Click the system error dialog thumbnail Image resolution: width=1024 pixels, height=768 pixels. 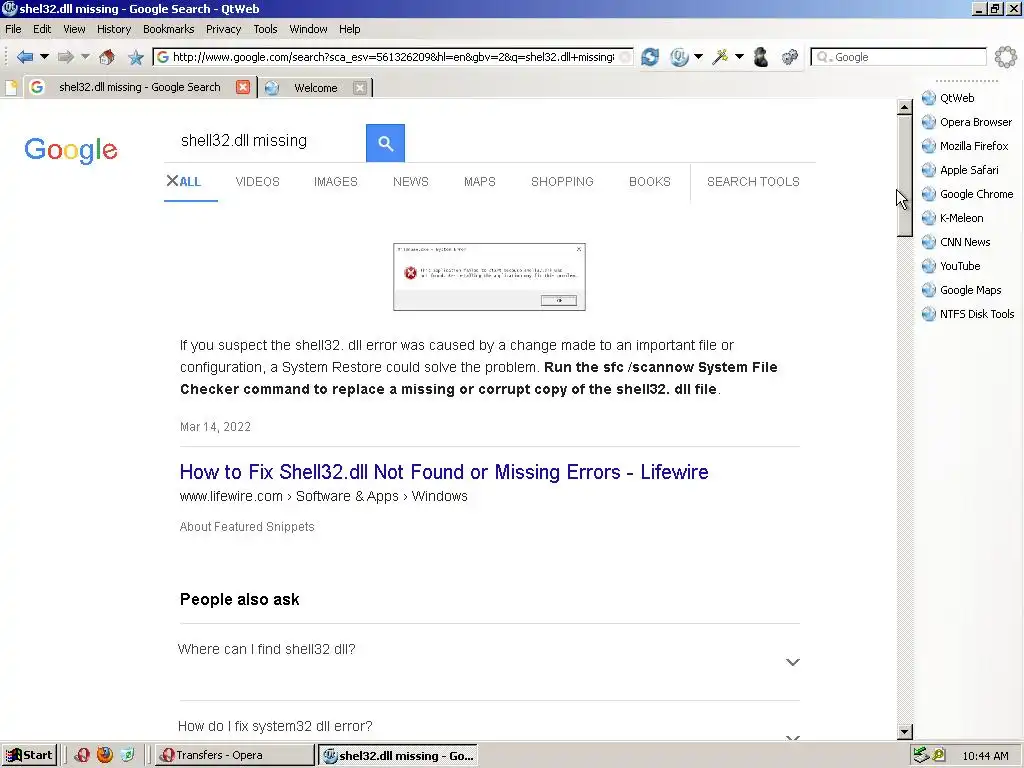[x=489, y=277]
